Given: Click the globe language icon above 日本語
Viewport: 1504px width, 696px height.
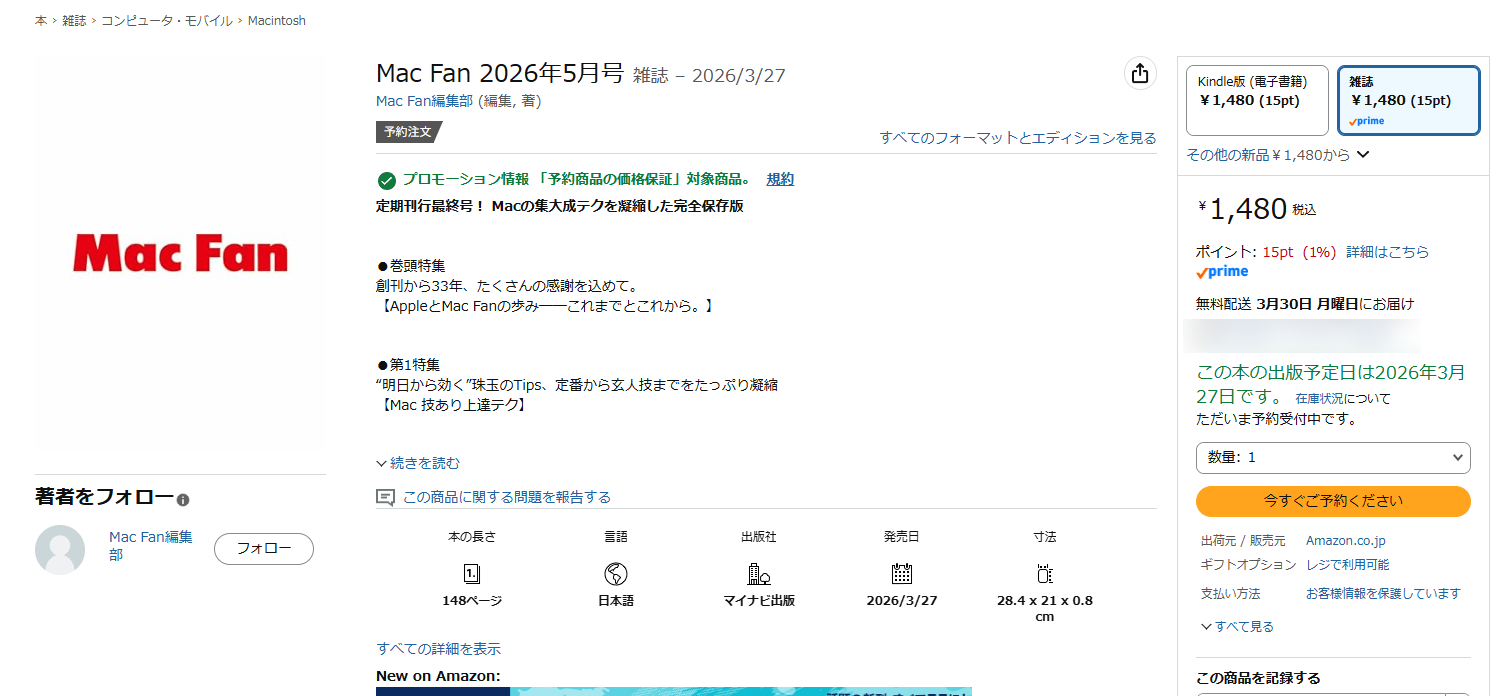Looking at the screenshot, I should (616, 574).
